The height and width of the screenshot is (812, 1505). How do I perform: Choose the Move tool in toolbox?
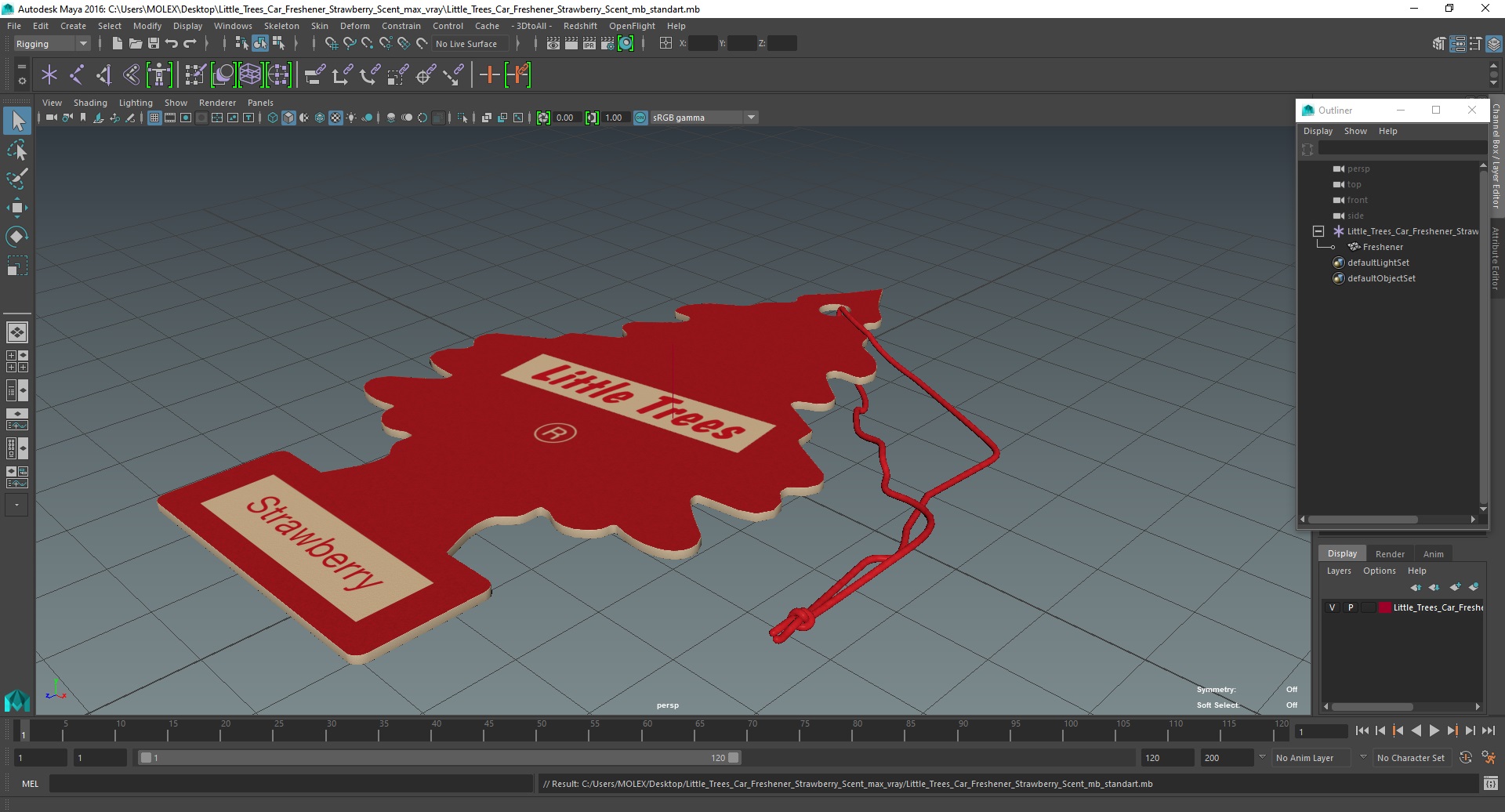pyautogui.click(x=17, y=208)
